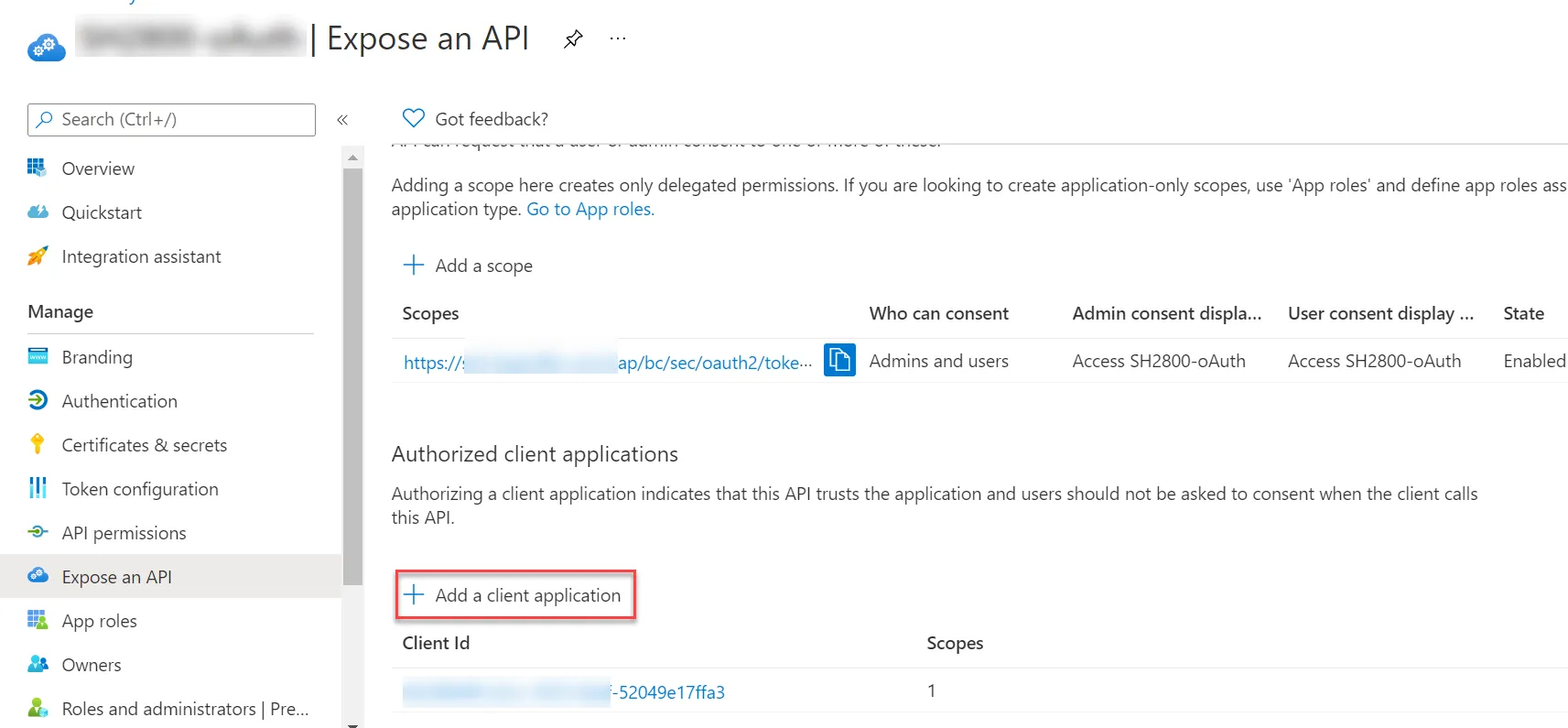Click the Certificates & secrets key icon
The width and height of the screenshot is (1568, 728).
click(x=38, y=444)
